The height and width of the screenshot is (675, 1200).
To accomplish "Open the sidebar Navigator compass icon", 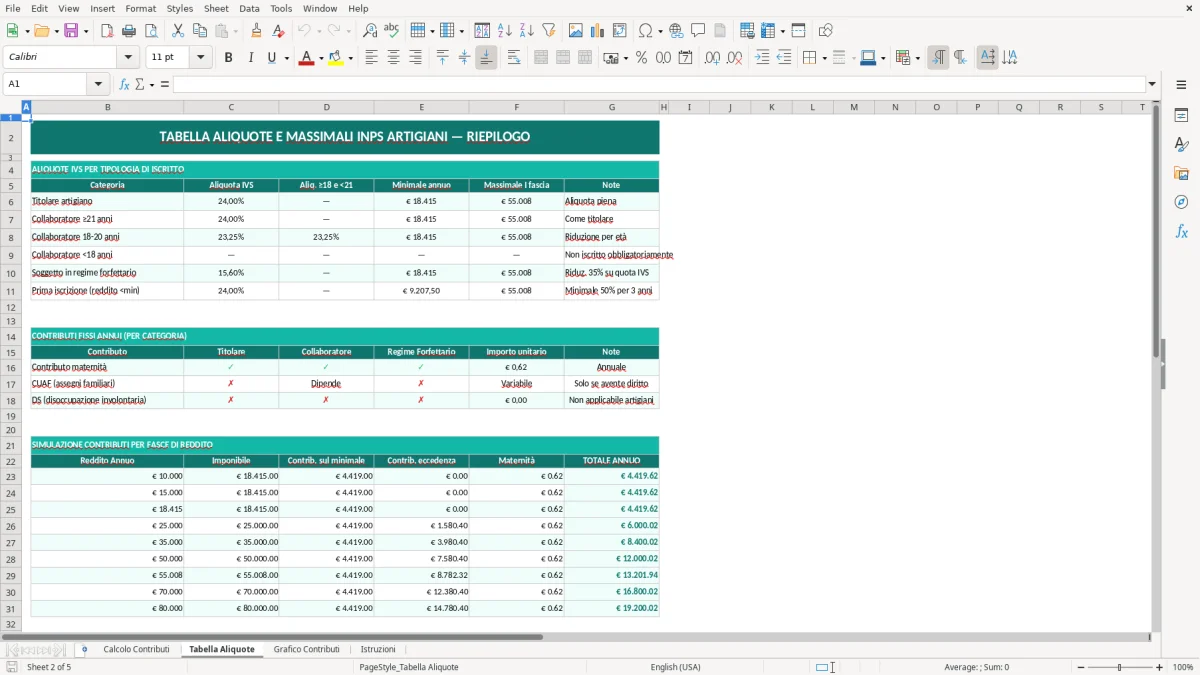I will pyautogui.click(x=1181, y=202).
